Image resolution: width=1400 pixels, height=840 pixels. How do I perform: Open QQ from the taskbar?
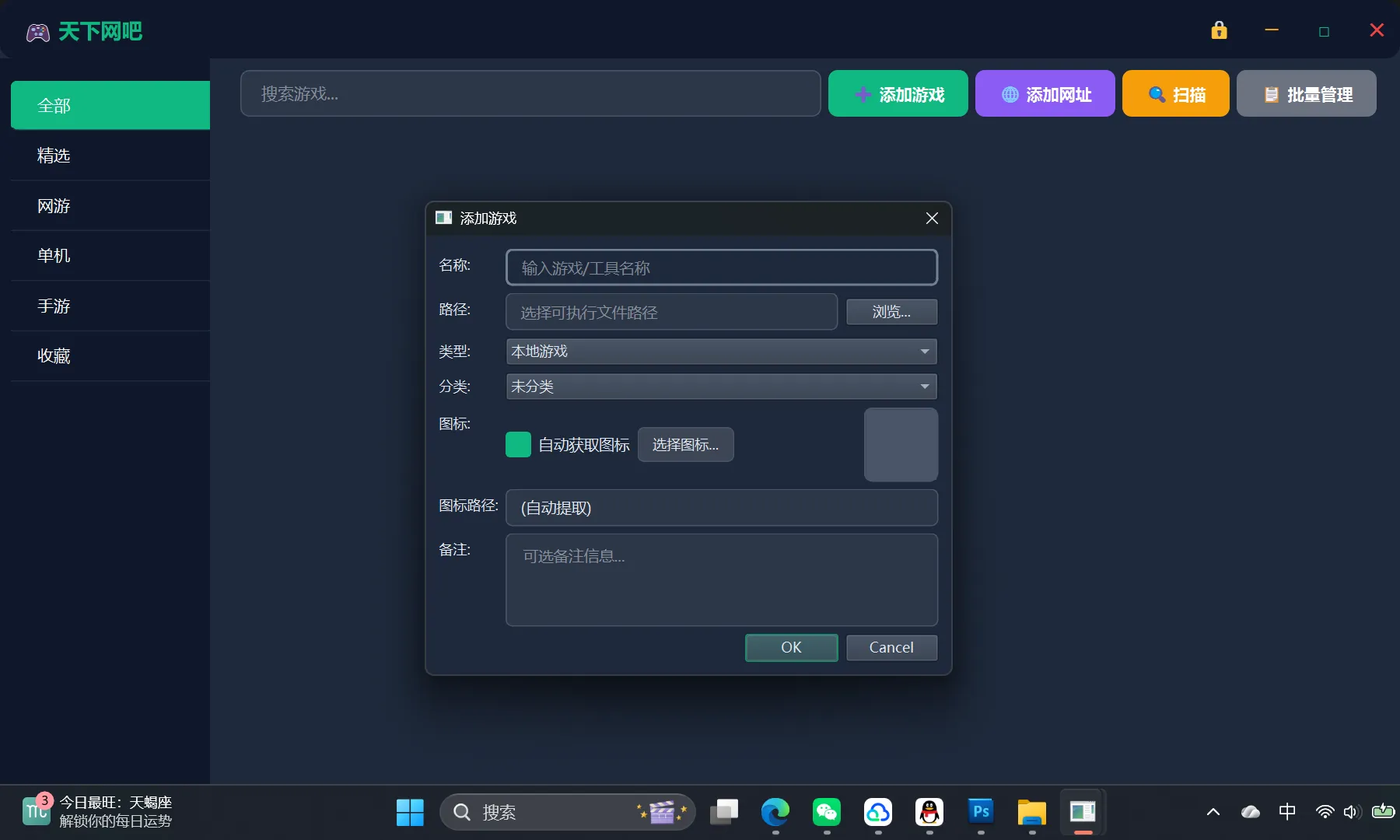tap(929, 811)
